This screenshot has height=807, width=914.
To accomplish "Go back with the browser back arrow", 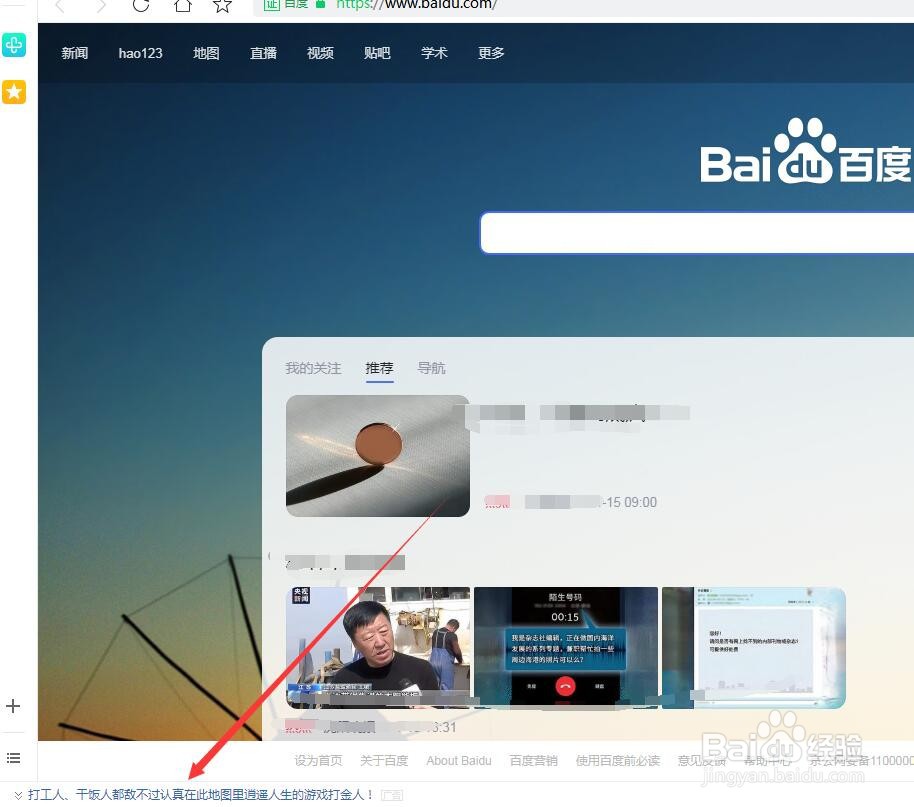I will pyautogui.click(x=60, y=5).
